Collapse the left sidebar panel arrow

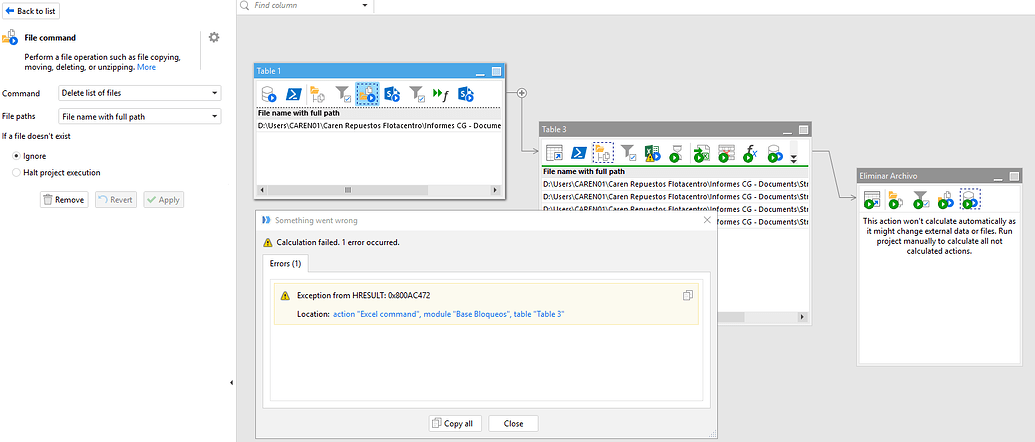[232, 383]
